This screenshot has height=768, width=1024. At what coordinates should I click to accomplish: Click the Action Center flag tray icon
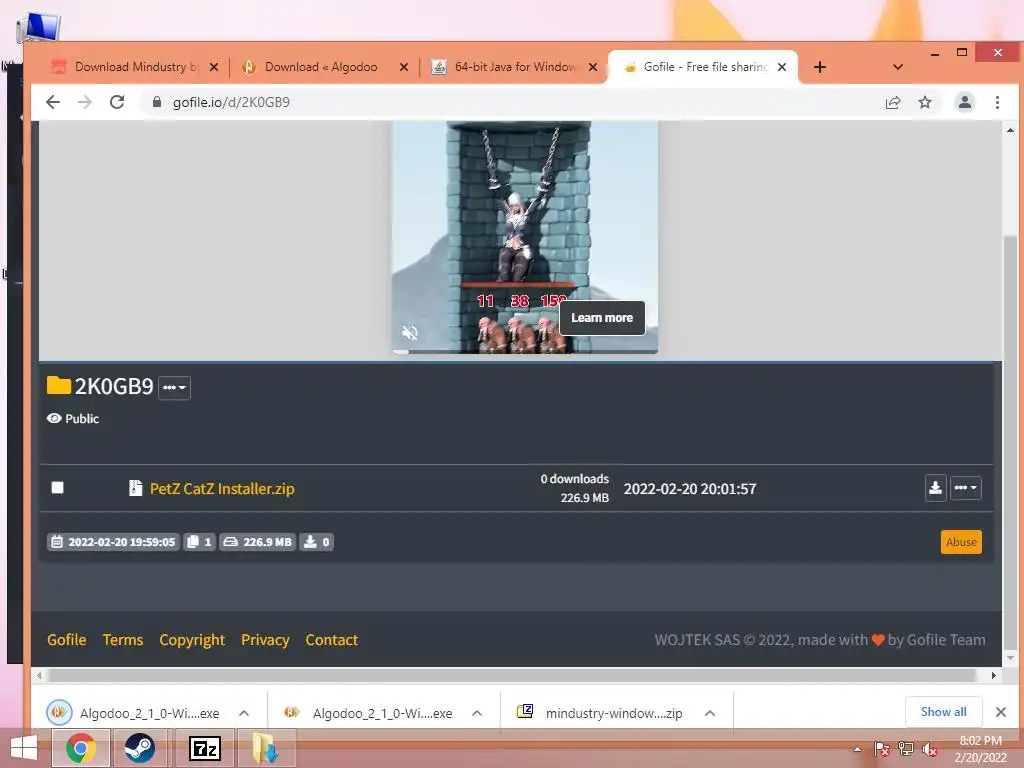point(881,749)
